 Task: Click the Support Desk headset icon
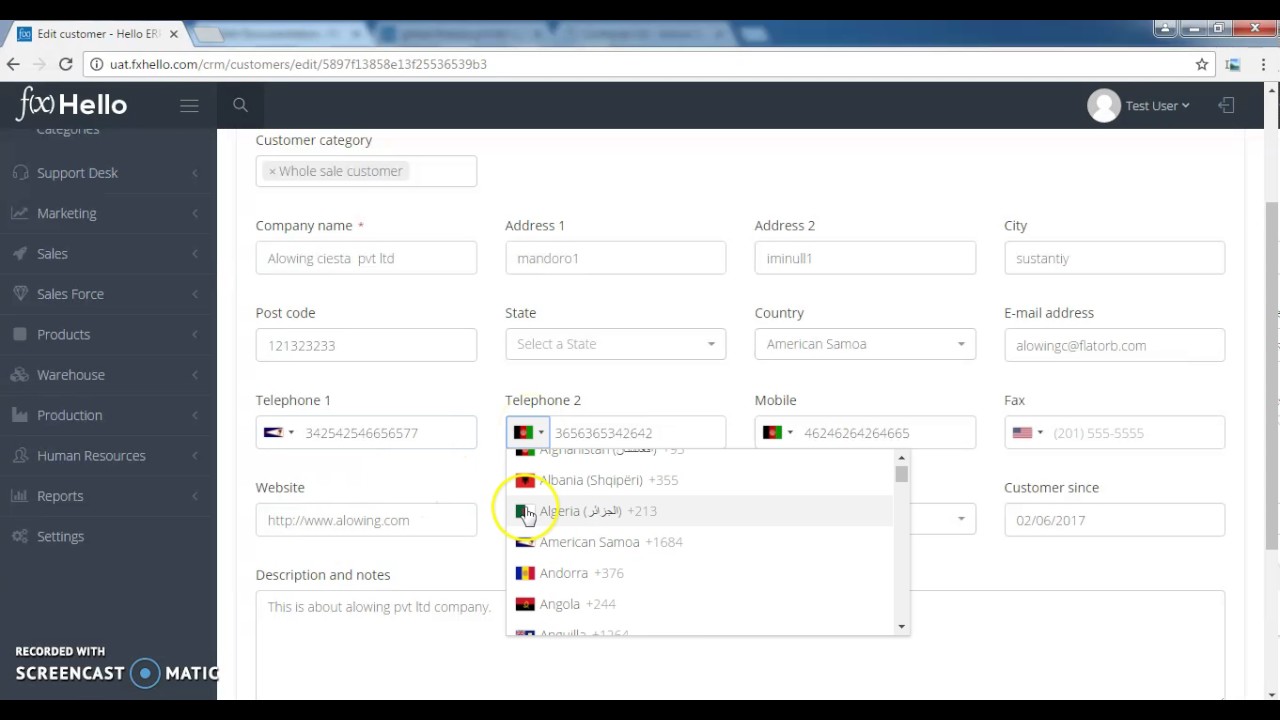20,173
